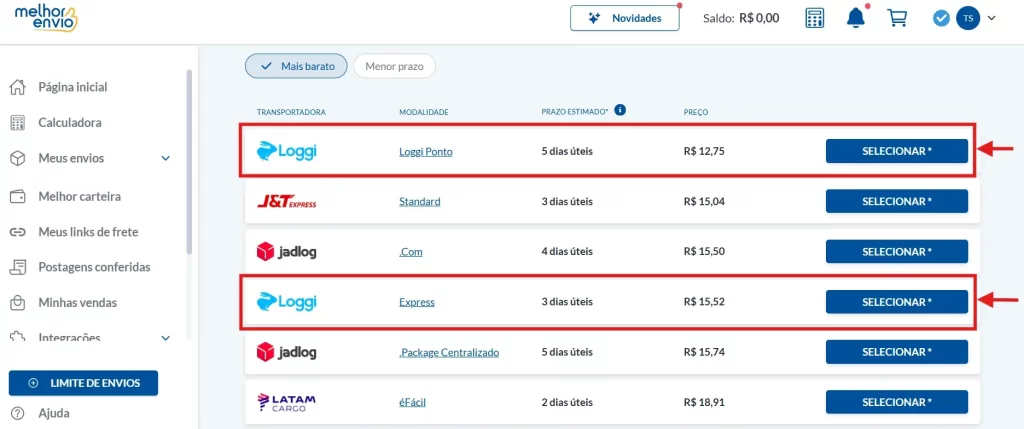Open Minhas vendas in sidebar

pos(78,303)
